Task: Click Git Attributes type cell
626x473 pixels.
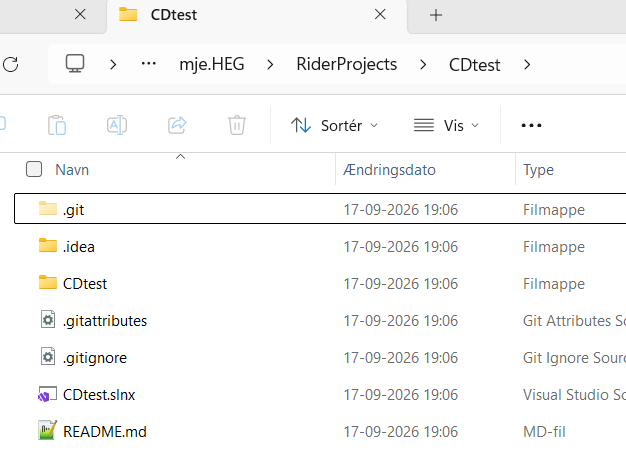Action: pyautogui.click(x=574, y=321)
